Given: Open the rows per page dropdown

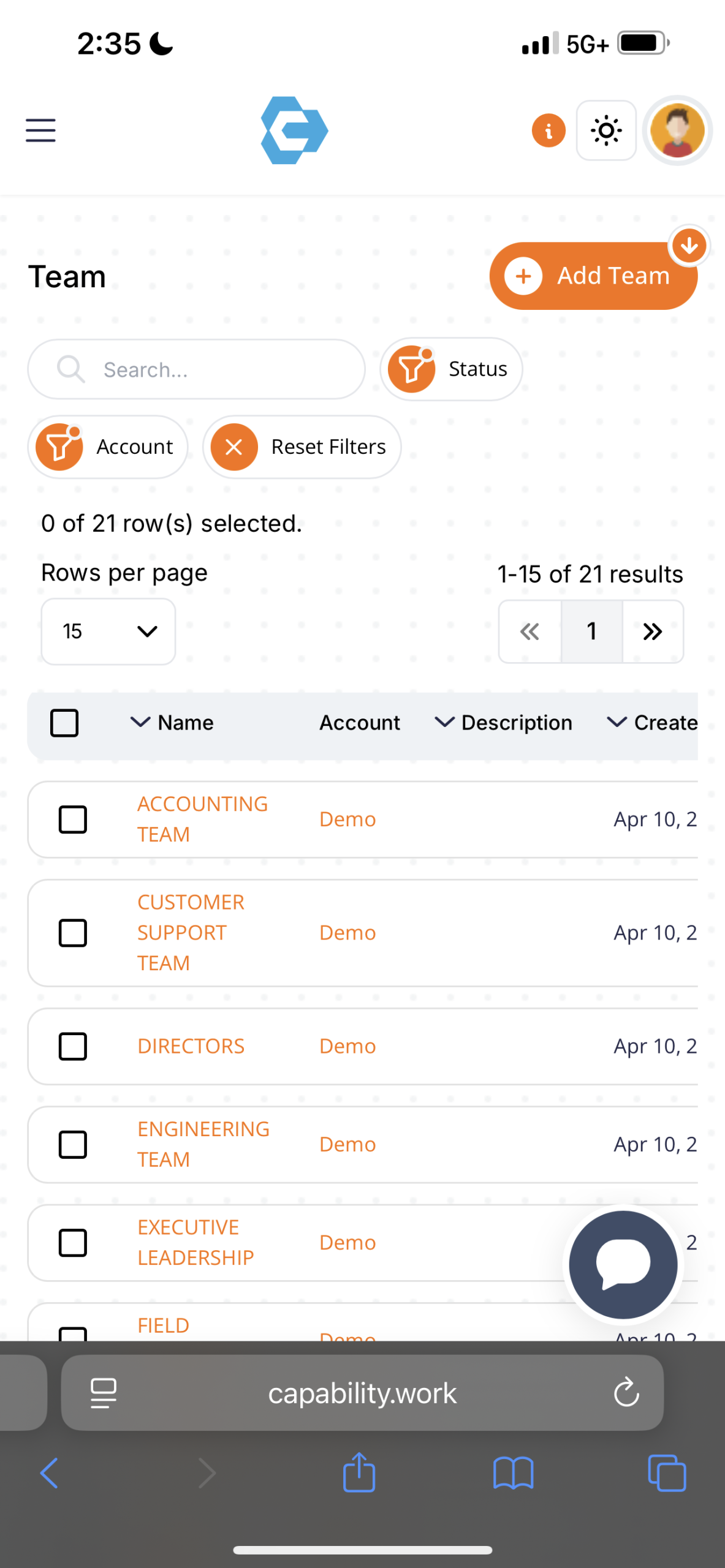Looking at the screenshot, I should (108, 631).
